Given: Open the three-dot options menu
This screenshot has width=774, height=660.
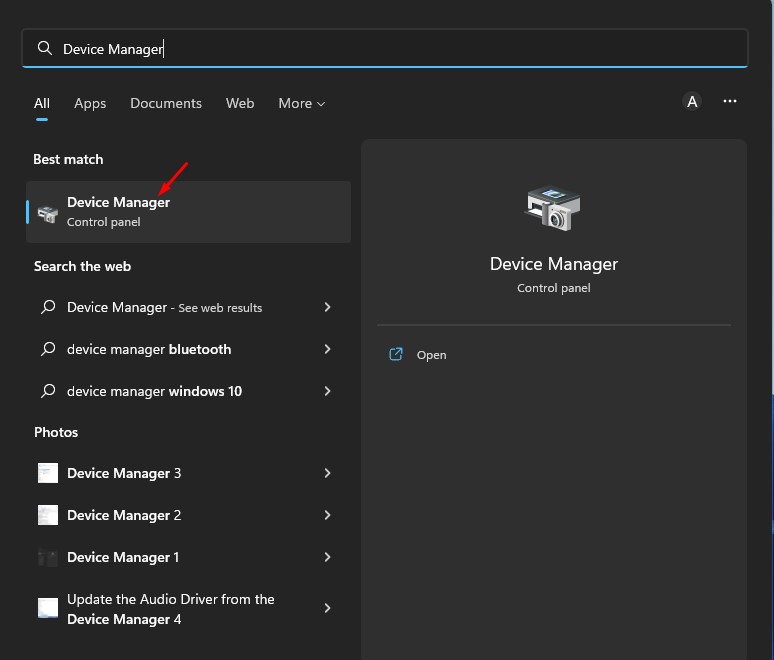Looking at the screenshot, I should point(730,101).
